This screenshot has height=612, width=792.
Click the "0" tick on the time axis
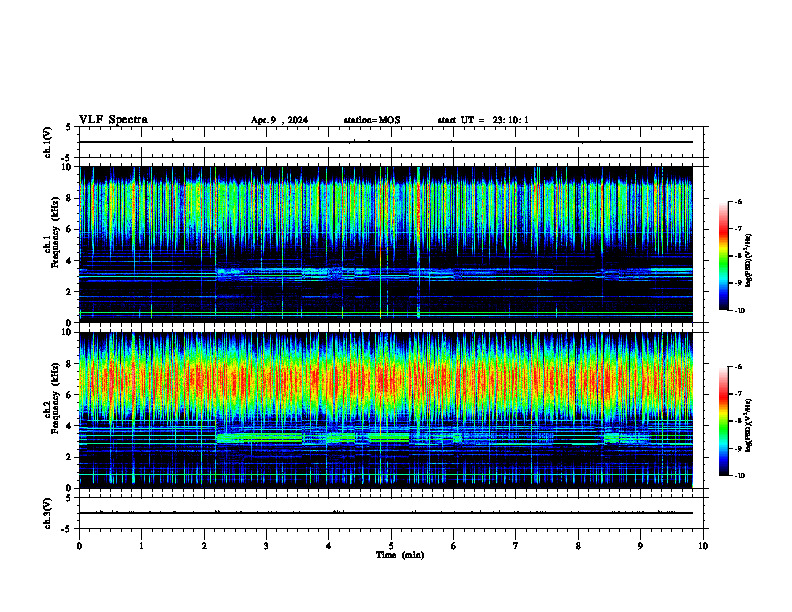(79, 546)
